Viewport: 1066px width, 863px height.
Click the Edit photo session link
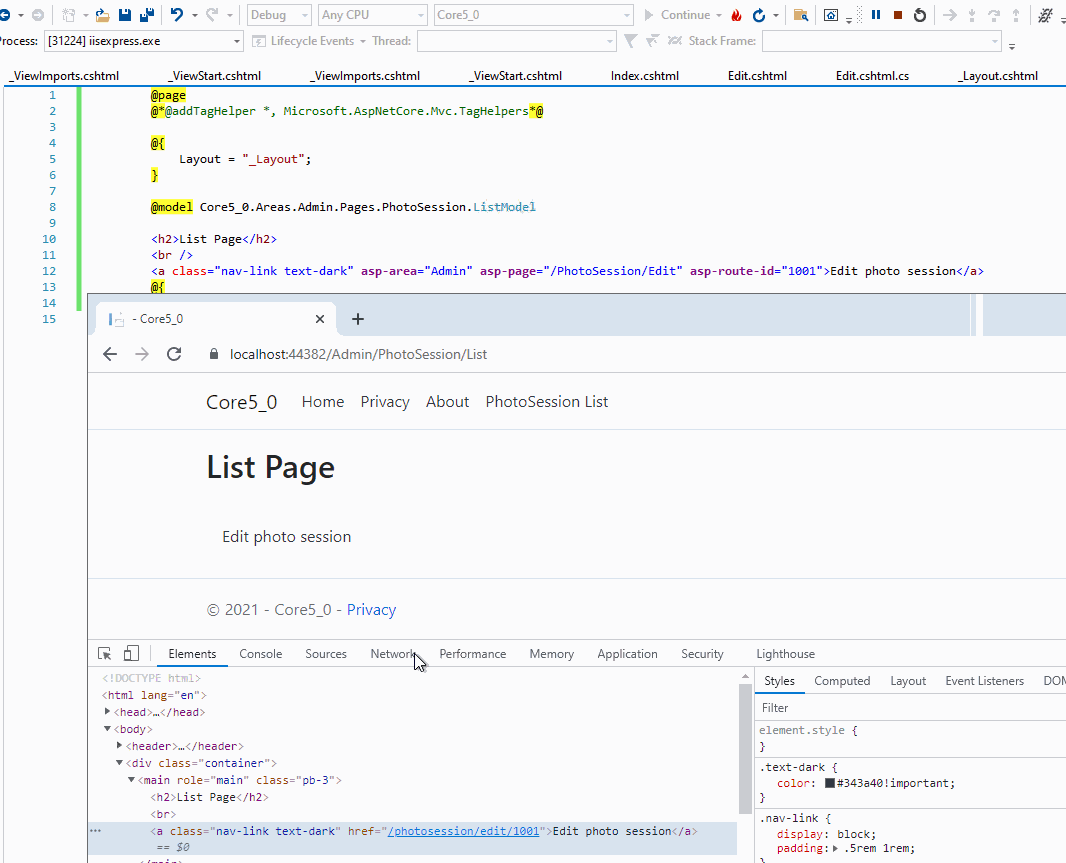[x=286, y=537]
